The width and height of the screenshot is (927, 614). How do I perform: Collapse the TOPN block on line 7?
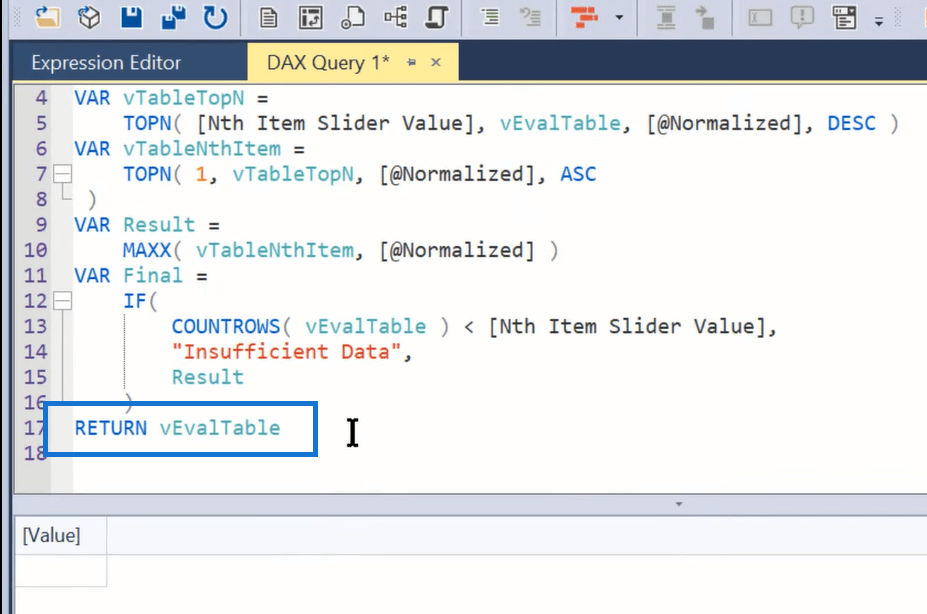tap(62, 174)
